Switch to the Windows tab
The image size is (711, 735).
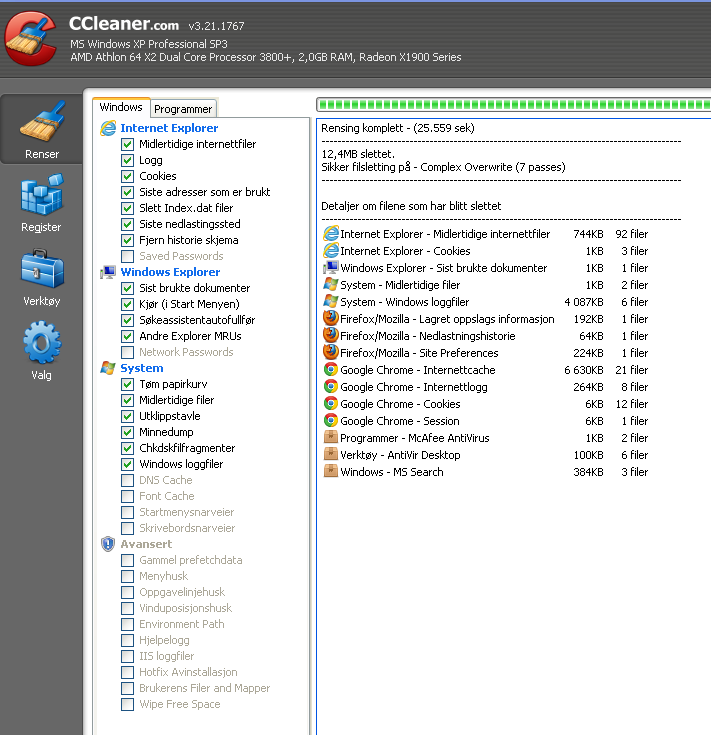point(121,107)
